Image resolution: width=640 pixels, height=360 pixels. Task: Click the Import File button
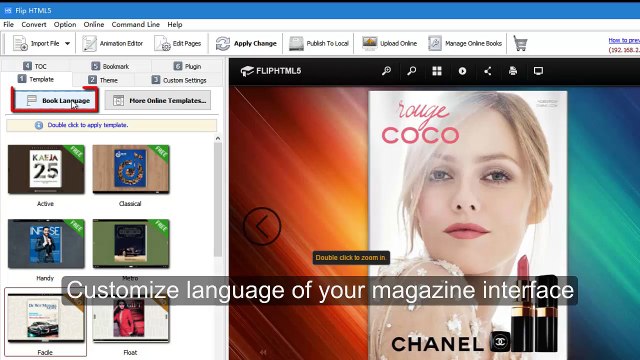click(36, 43)
